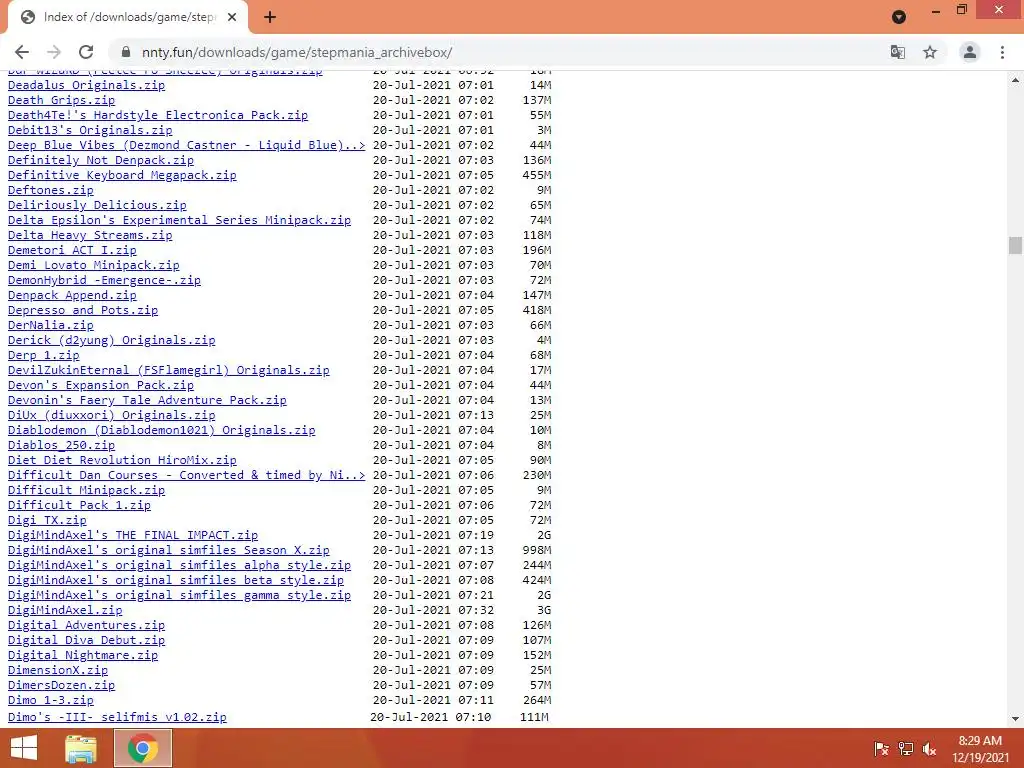Download Digital Diva Debut.zip
This screenshot has height=768, width=1024.
[86, 641]
